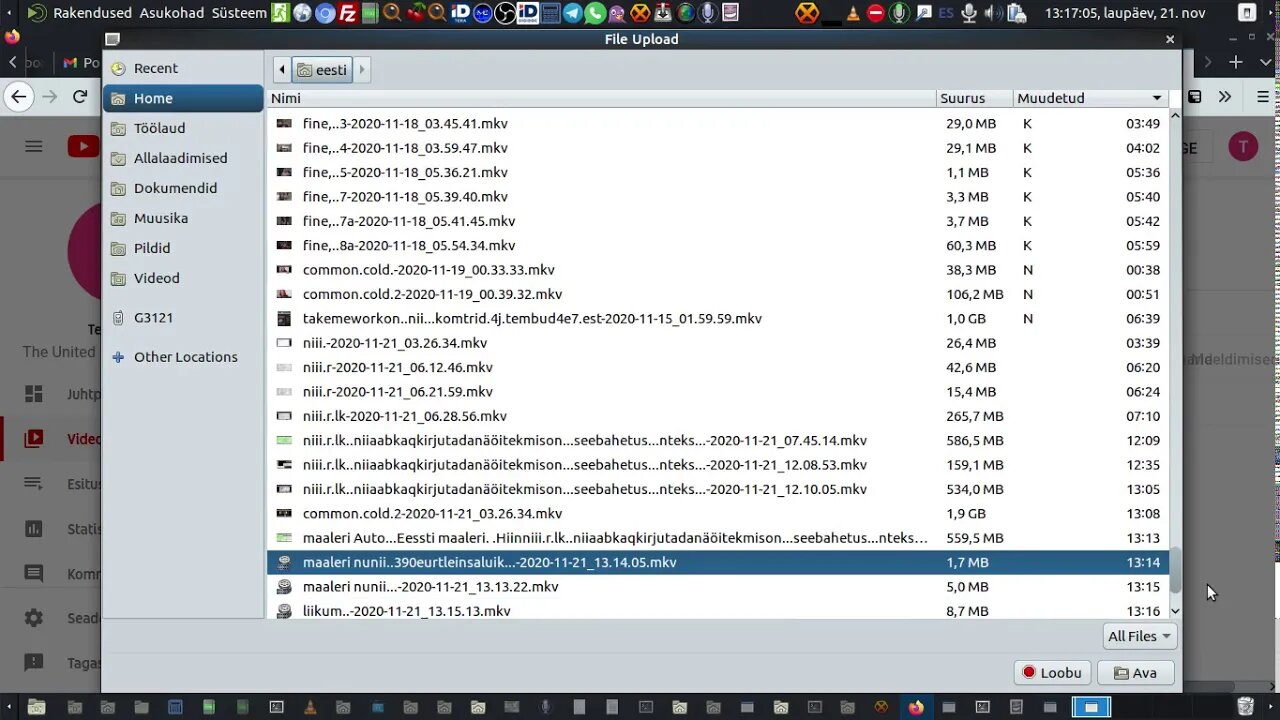
Task: Click the plus icon beside Other Locations
Action: pyautogui.click(x=118, y=357)
